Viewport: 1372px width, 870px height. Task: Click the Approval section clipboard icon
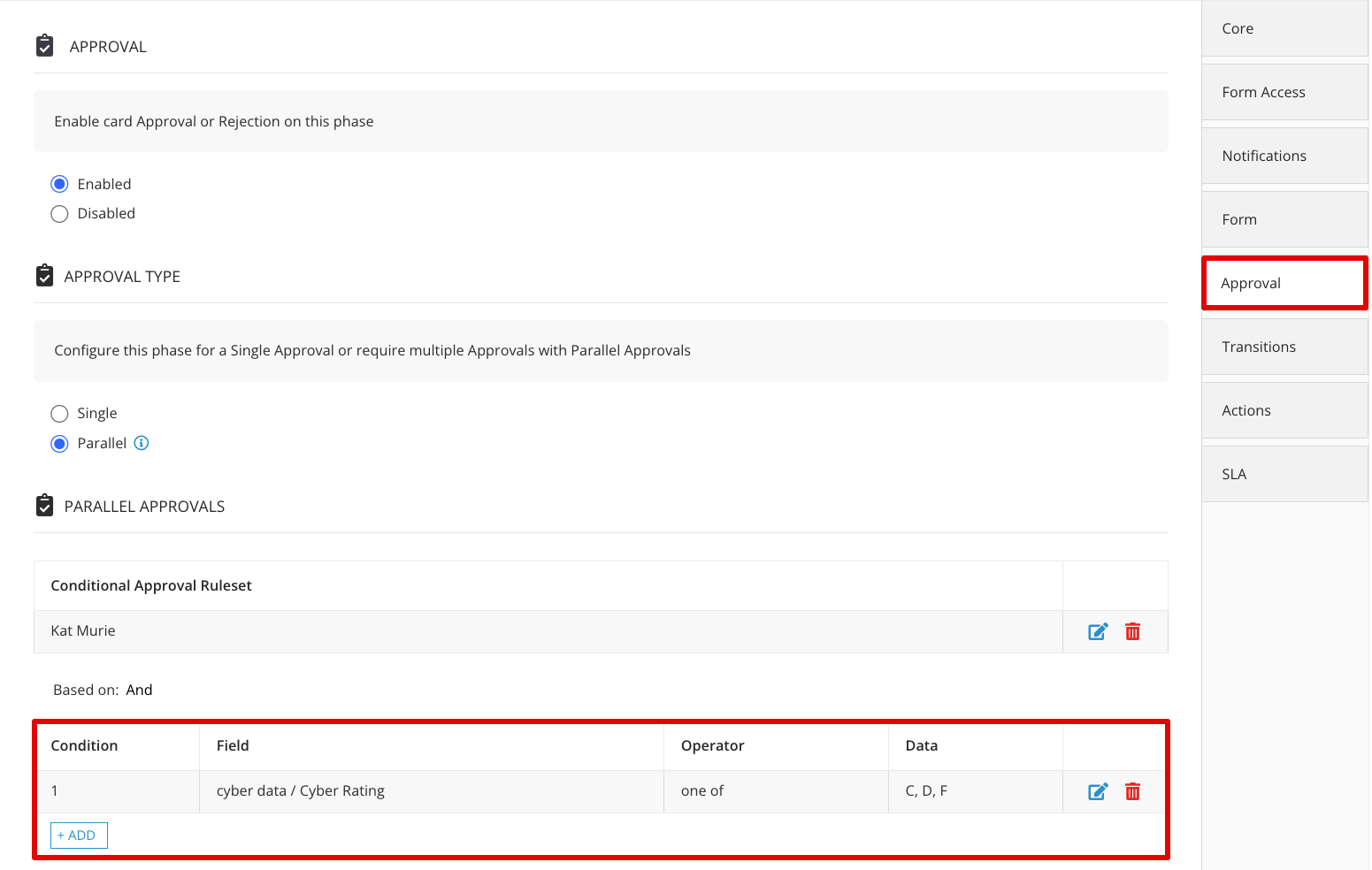tap(44, 44)
